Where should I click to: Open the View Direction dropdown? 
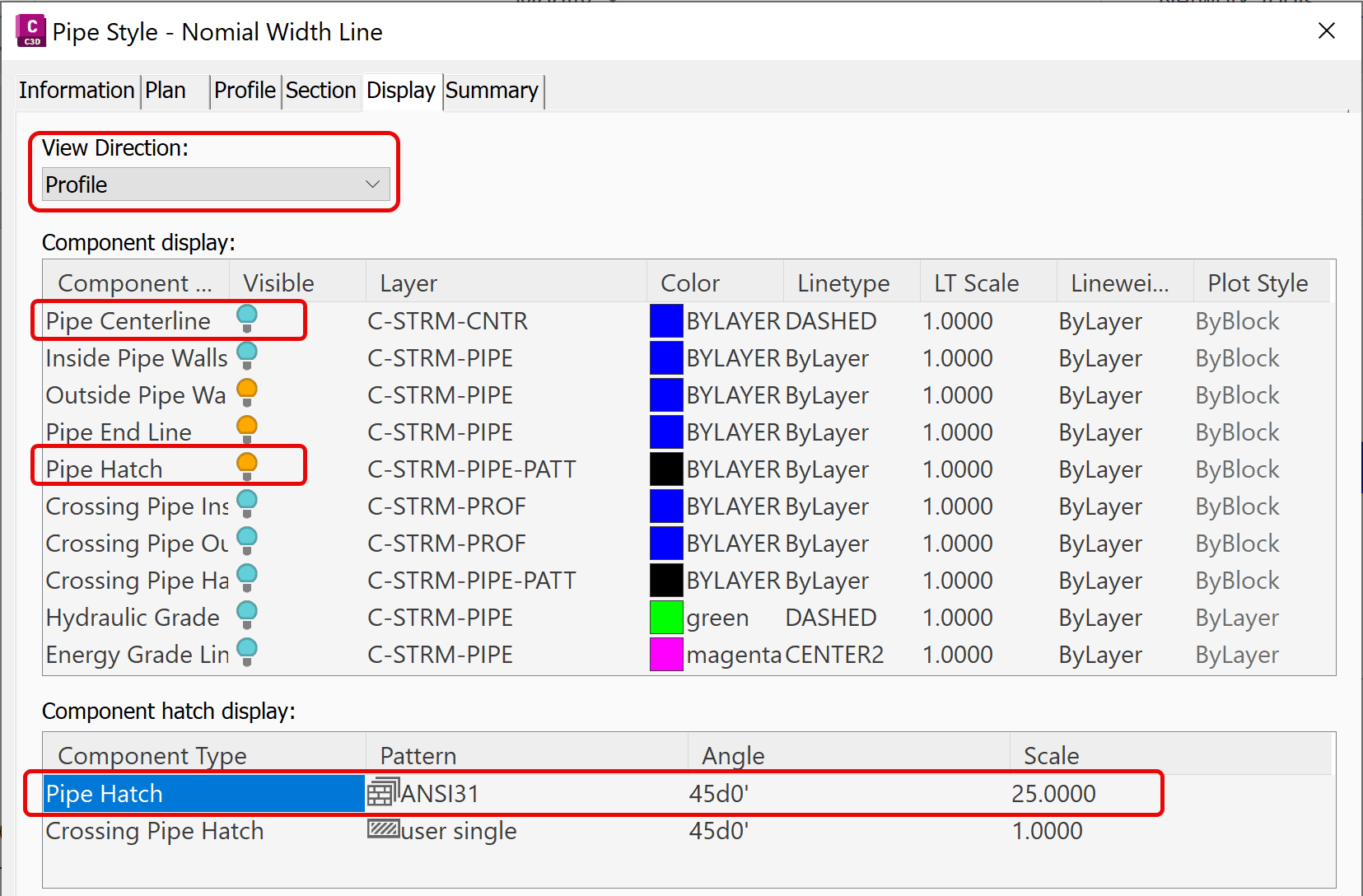(216, 184)
